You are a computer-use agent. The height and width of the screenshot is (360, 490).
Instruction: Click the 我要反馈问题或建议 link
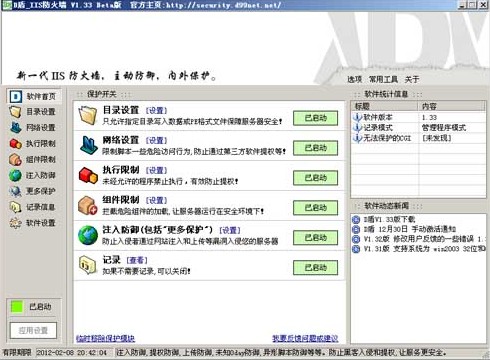[305, 338]
